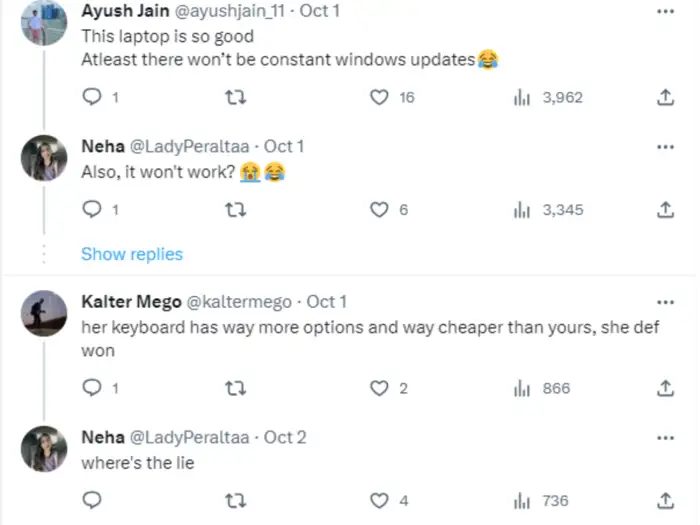Like Neha's tweet with 6 likes
Image resolution: width=700 pixels, height=525 pixels.
[x=380, y=210]
